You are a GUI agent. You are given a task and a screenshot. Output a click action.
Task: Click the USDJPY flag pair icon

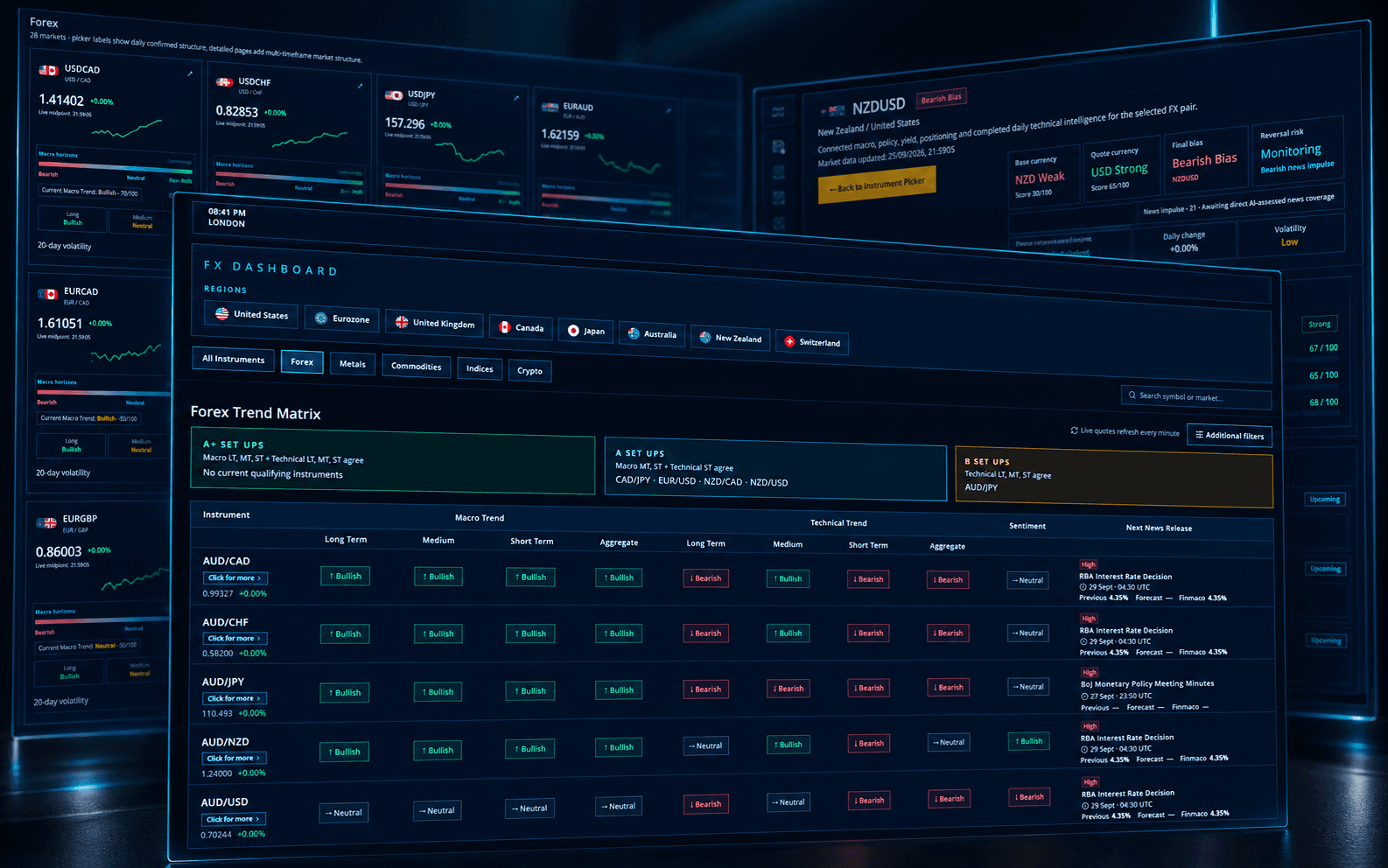(394, 95)
